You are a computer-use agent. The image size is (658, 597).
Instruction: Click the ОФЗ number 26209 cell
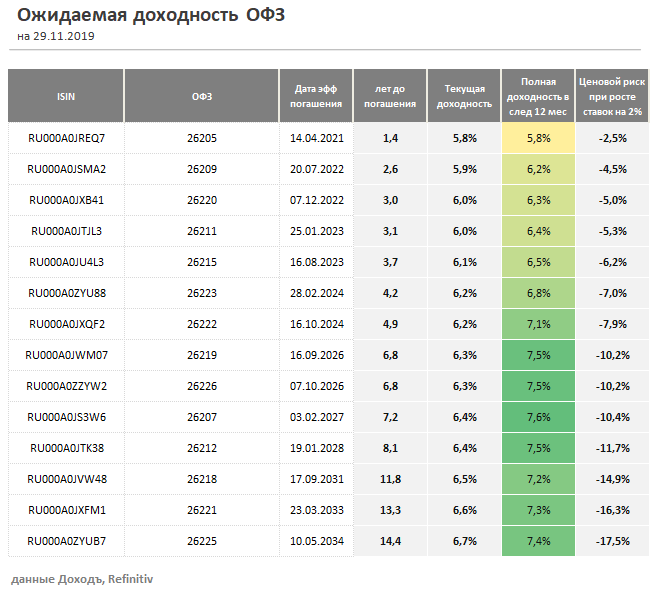point(201,169)
